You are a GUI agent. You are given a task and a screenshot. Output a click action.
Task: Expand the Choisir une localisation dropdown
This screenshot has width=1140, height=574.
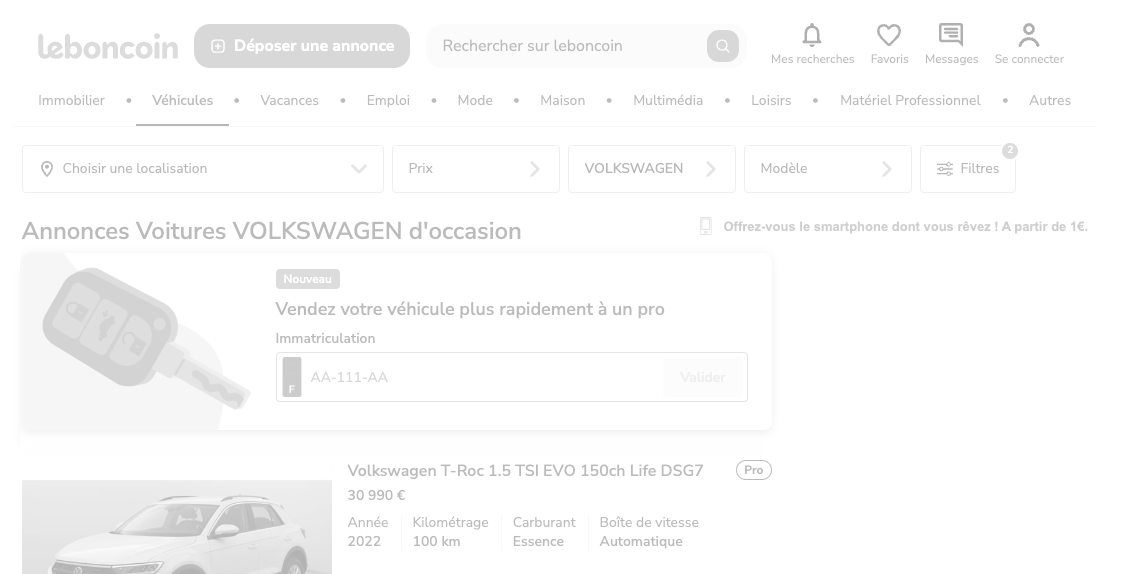(x=203, y=169)
